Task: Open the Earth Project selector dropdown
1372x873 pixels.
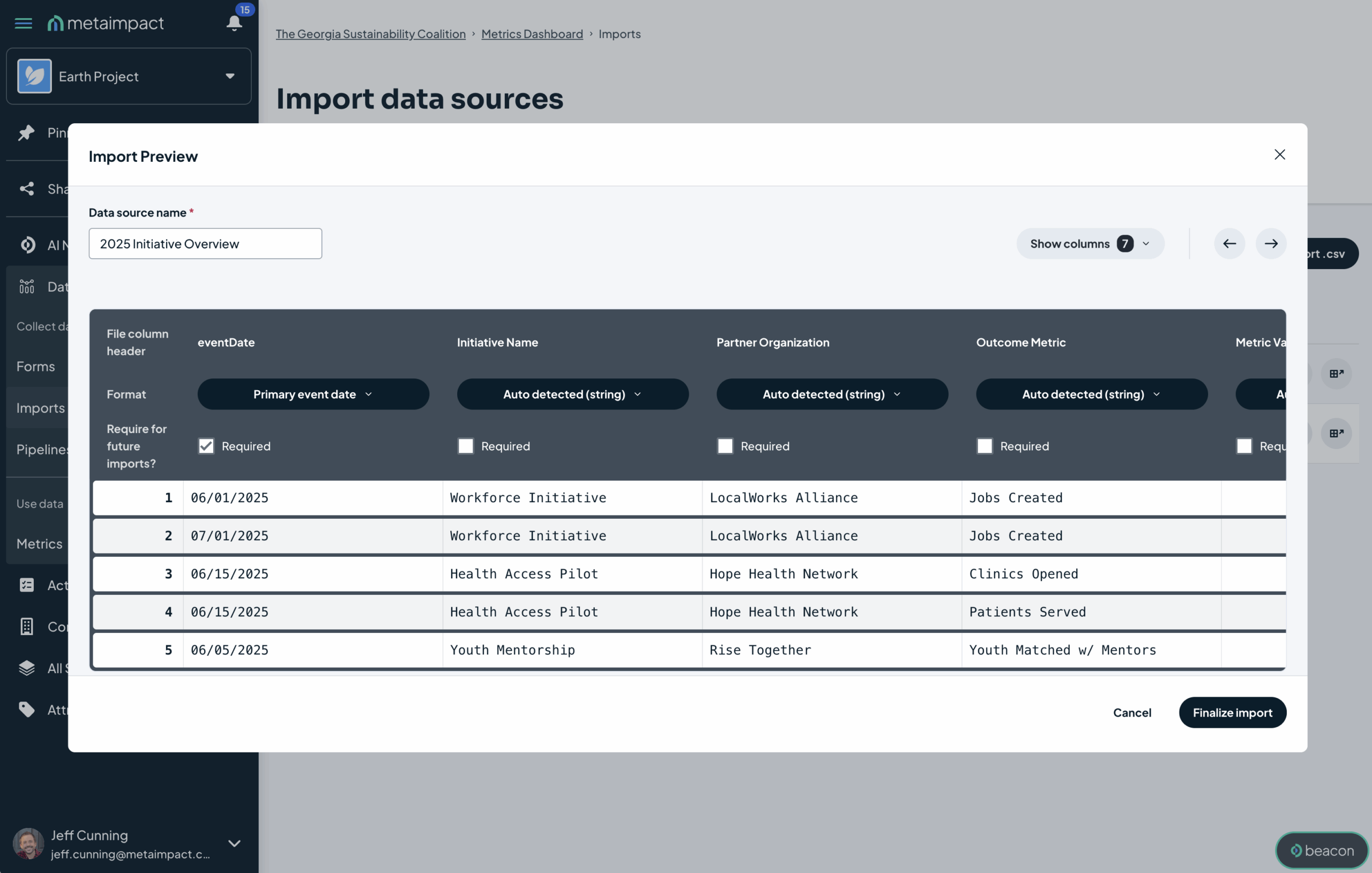Action: tap(129, 76)
